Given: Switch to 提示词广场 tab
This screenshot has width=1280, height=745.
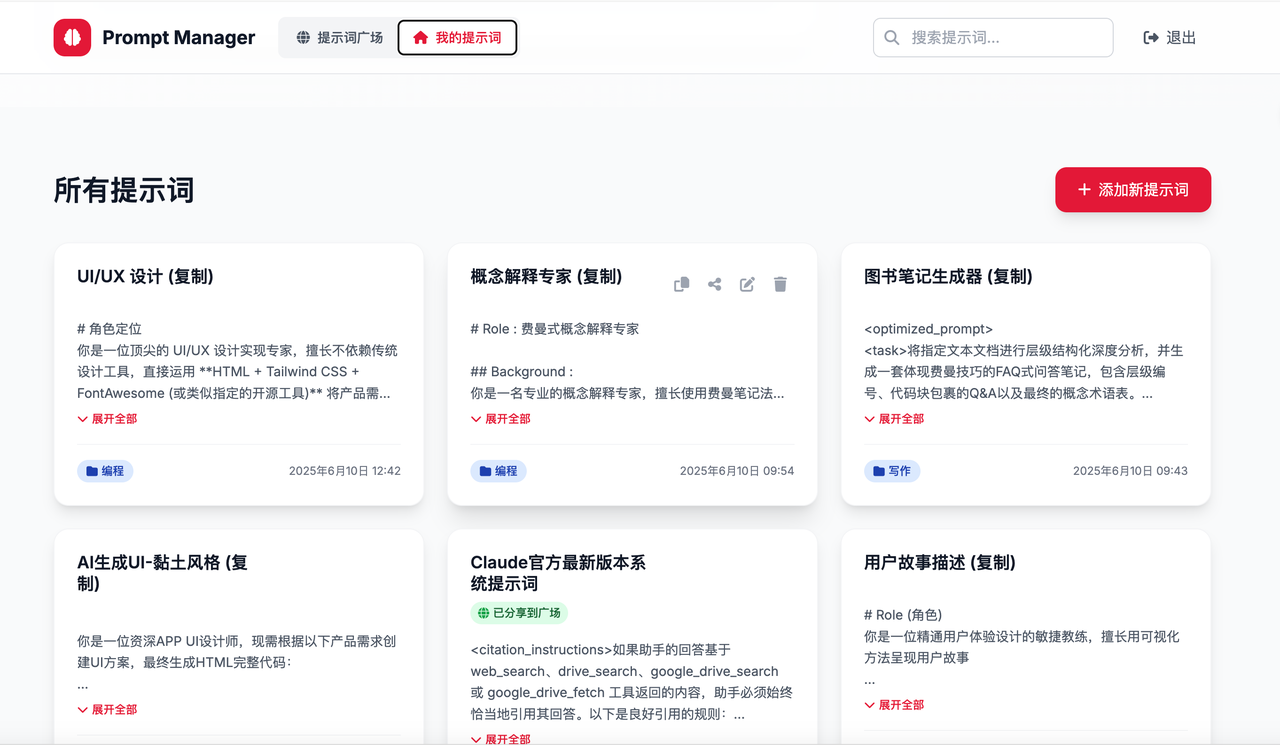Looking at the screenshot, I should pos(340,38).
